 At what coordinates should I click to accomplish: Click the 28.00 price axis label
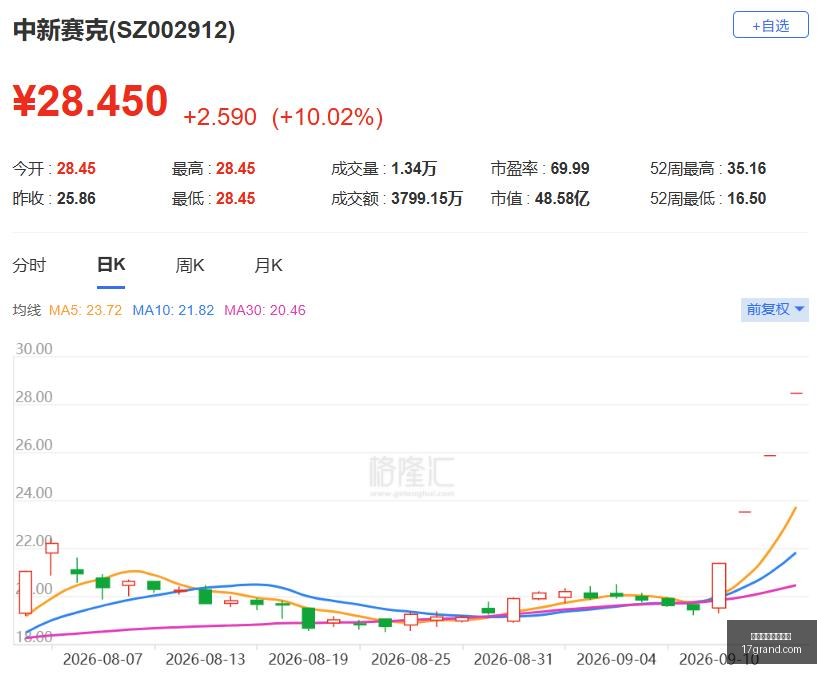click(x=34, y=397)
